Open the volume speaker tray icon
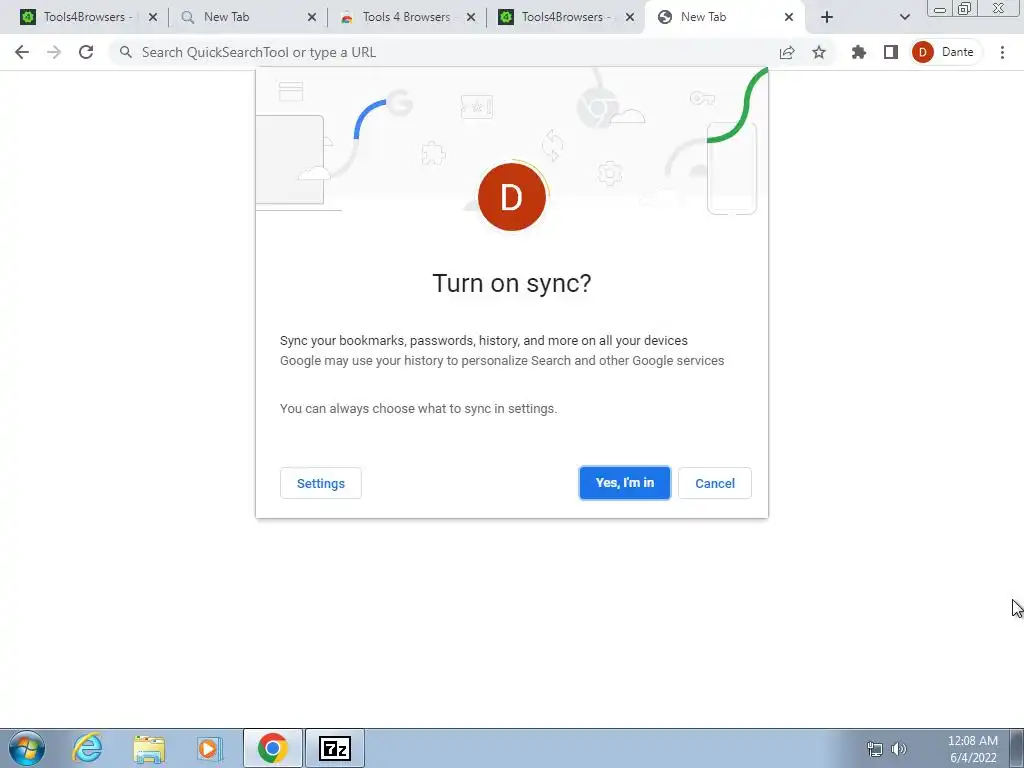Viewport: 1024px width, 768px height. [899, 749]
